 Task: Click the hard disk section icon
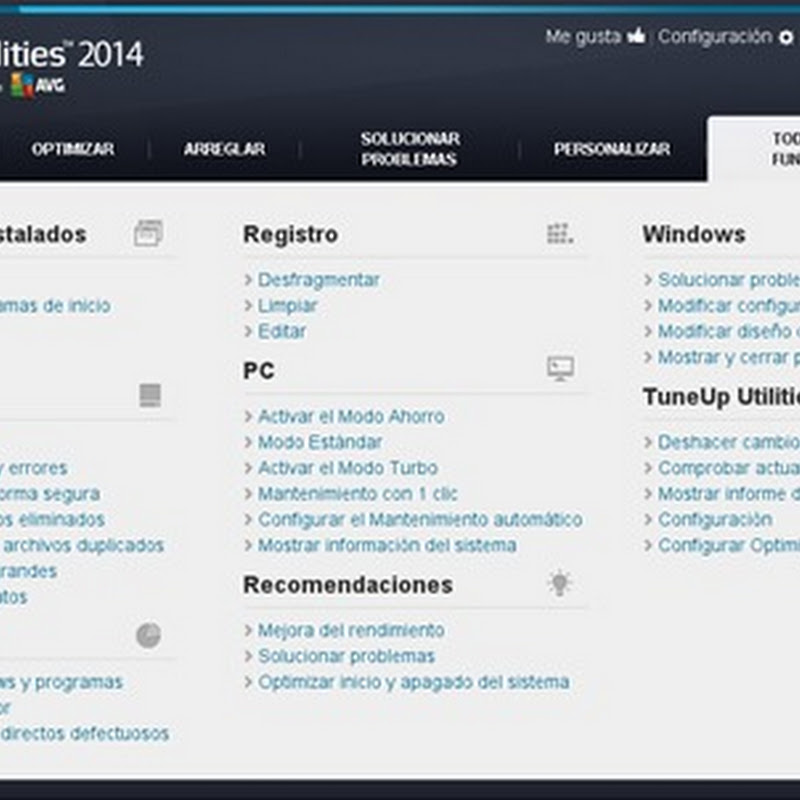pos(150,395)
